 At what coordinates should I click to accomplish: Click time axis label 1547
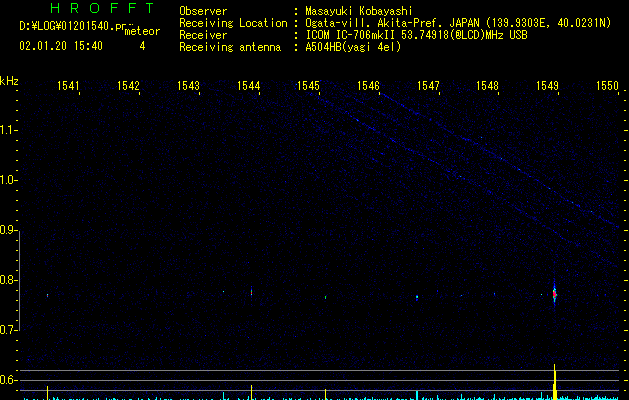[x=428, y=86]
